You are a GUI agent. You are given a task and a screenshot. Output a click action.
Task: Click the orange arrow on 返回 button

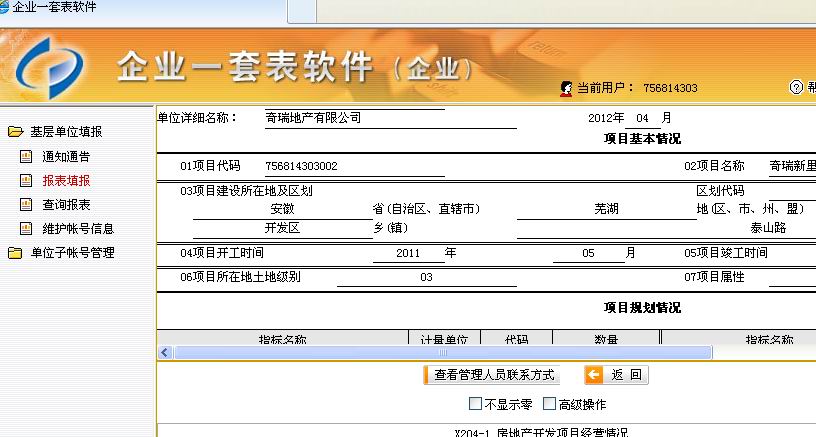click(x=594, y=375)
